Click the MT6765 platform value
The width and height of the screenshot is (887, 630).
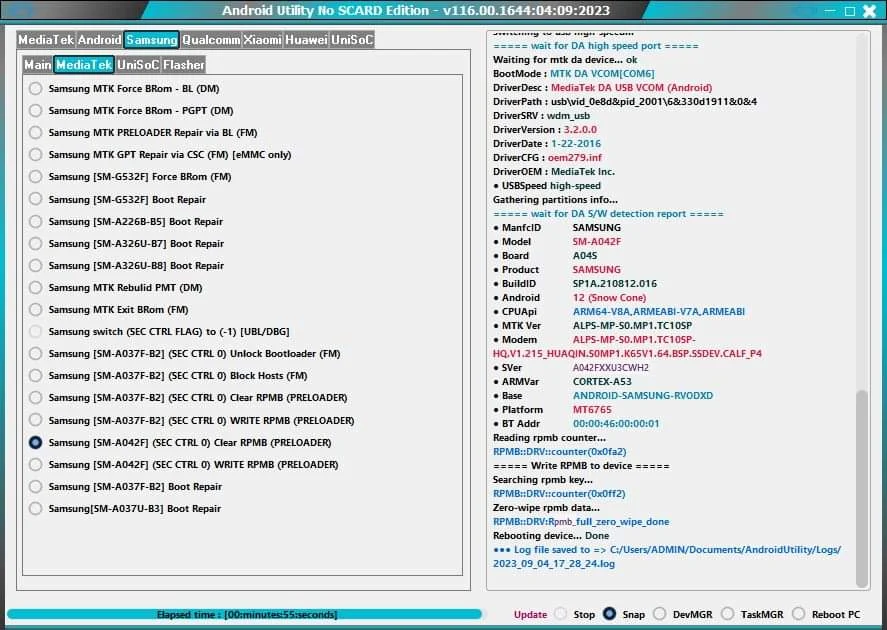coord(592,409)
